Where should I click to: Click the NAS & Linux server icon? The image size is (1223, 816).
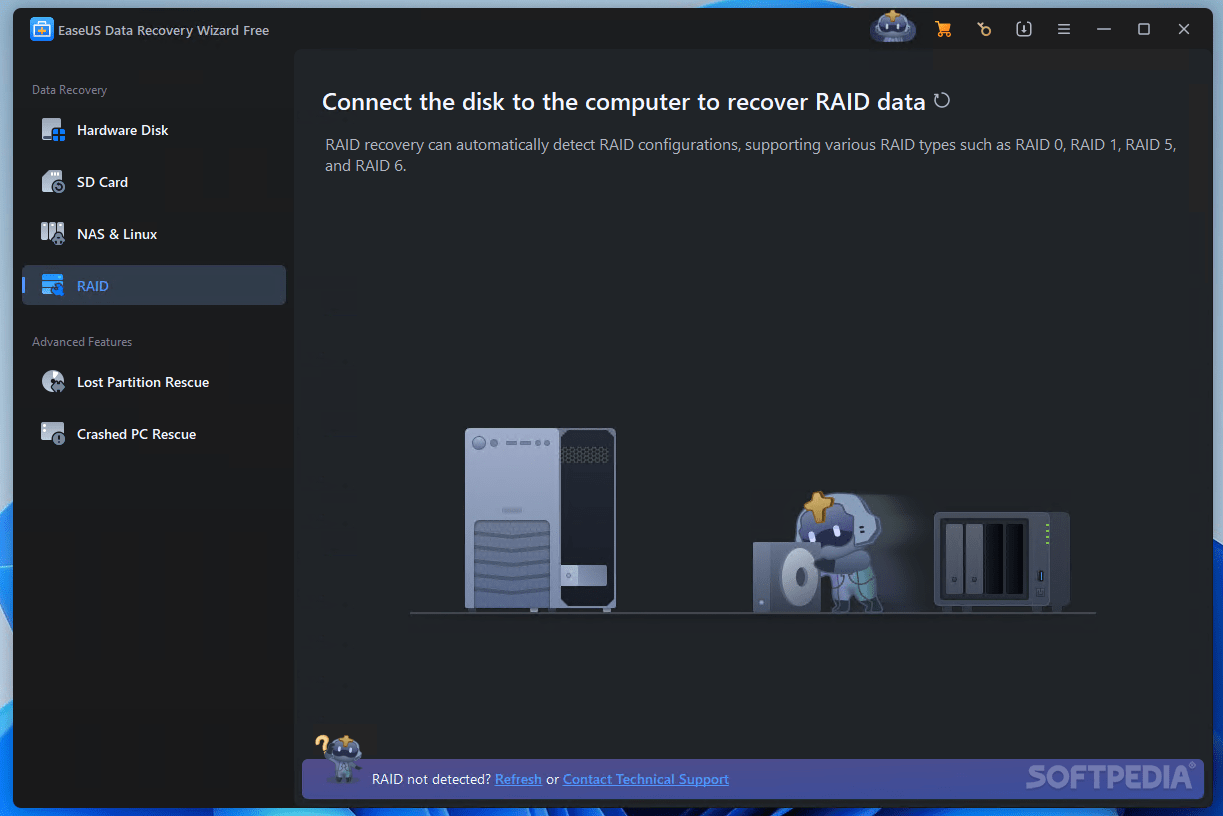tap(53, 234)
